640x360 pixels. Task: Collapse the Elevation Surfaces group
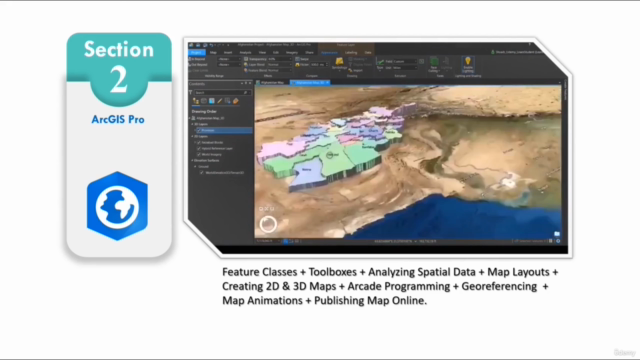[x=193, y=160]
